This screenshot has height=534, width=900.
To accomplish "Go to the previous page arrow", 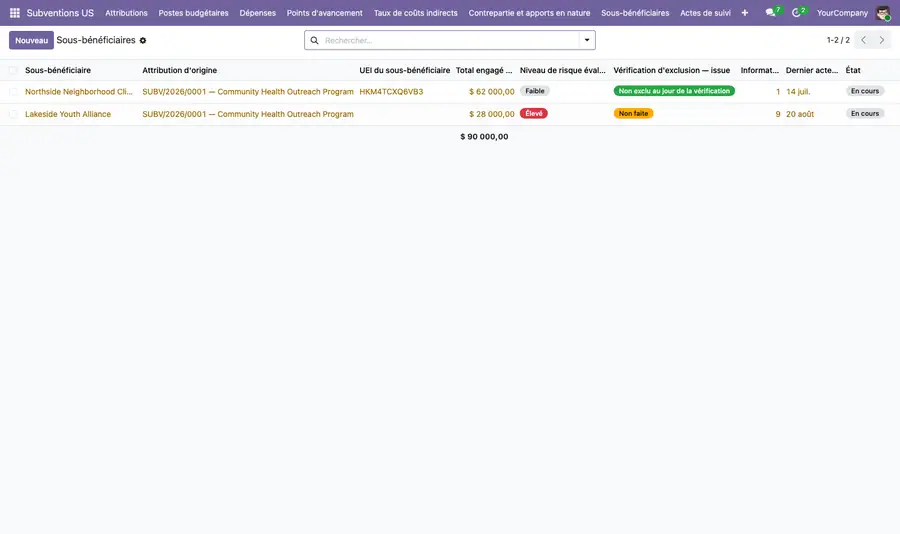I will click(x=863, y=40).
